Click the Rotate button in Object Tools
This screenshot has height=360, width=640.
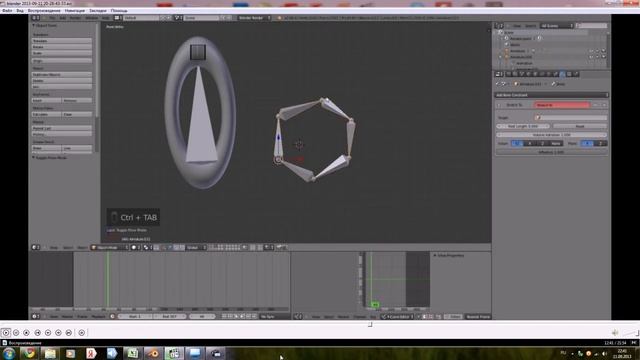(x=62, y=47)
